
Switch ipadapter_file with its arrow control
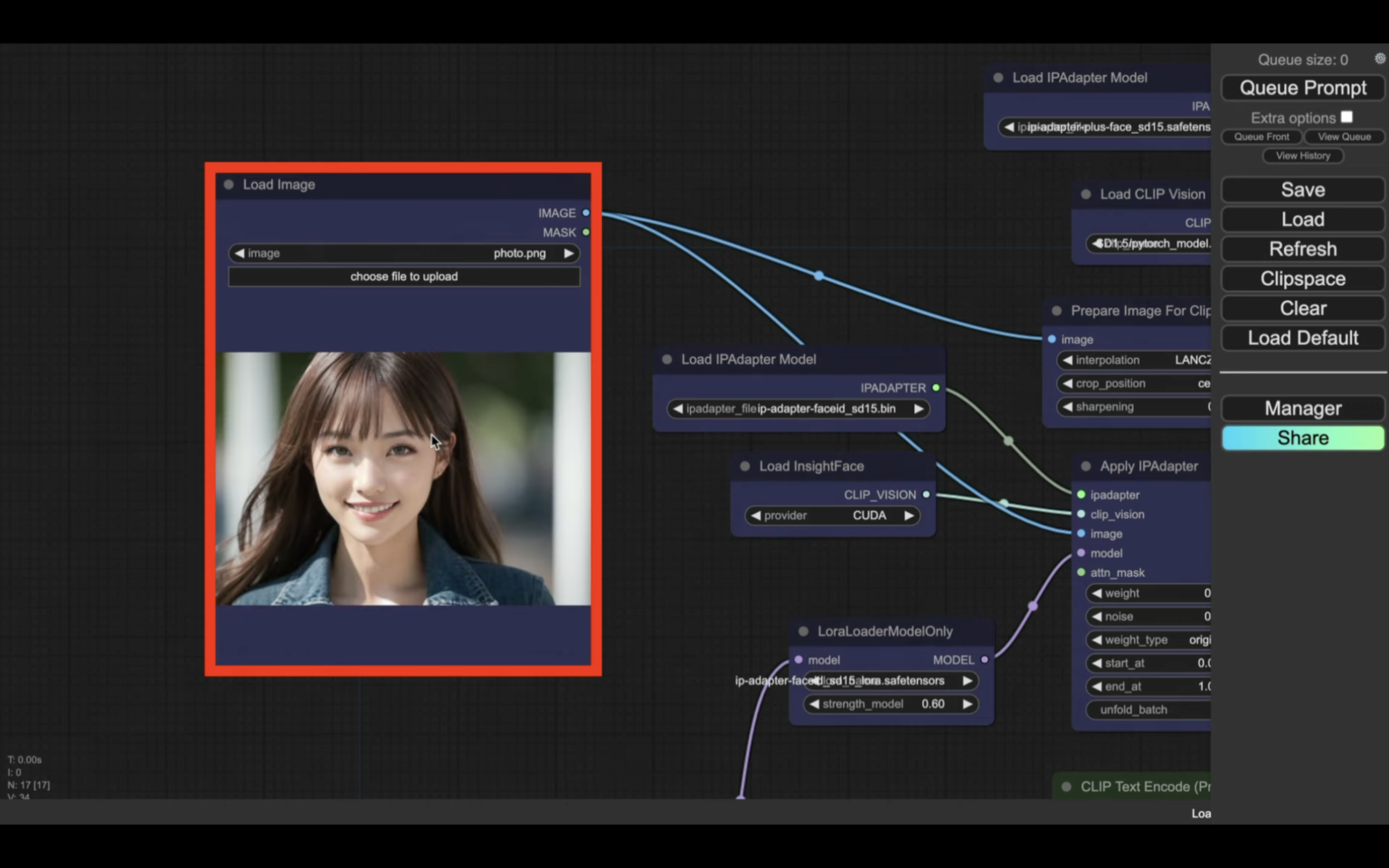click(918, 409)
